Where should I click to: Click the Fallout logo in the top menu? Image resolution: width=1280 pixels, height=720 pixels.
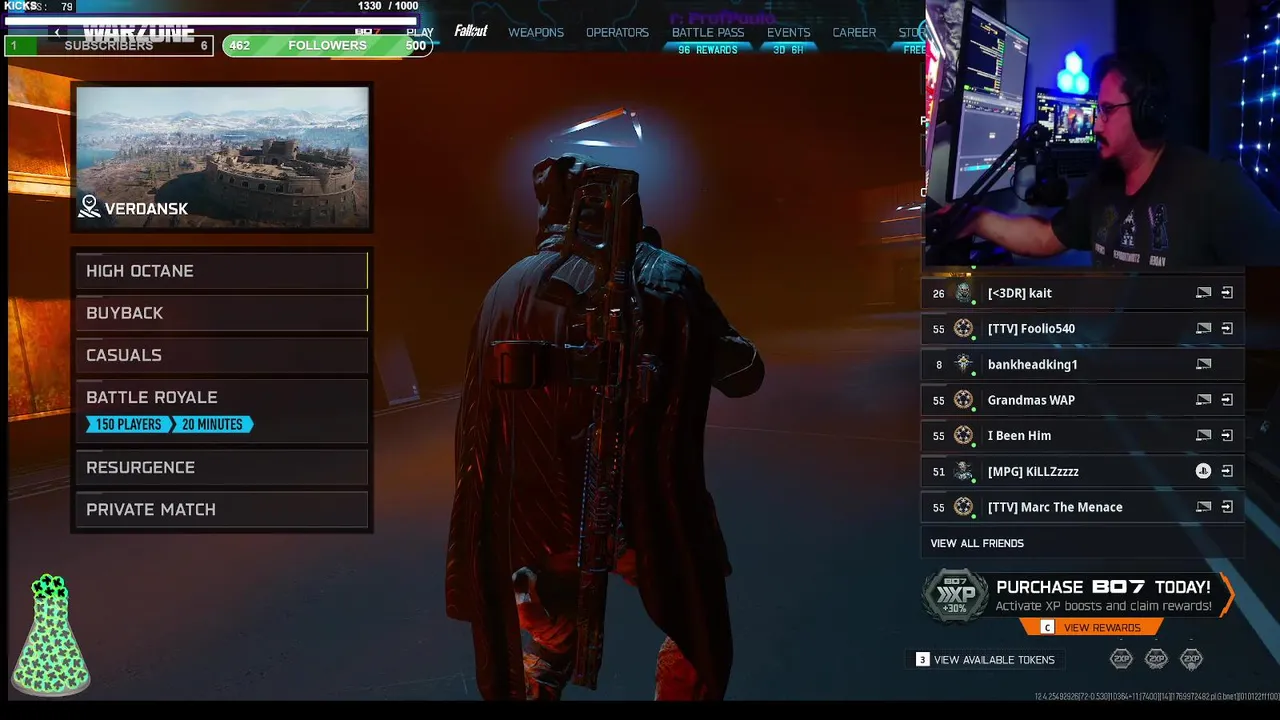click(471, 31)
